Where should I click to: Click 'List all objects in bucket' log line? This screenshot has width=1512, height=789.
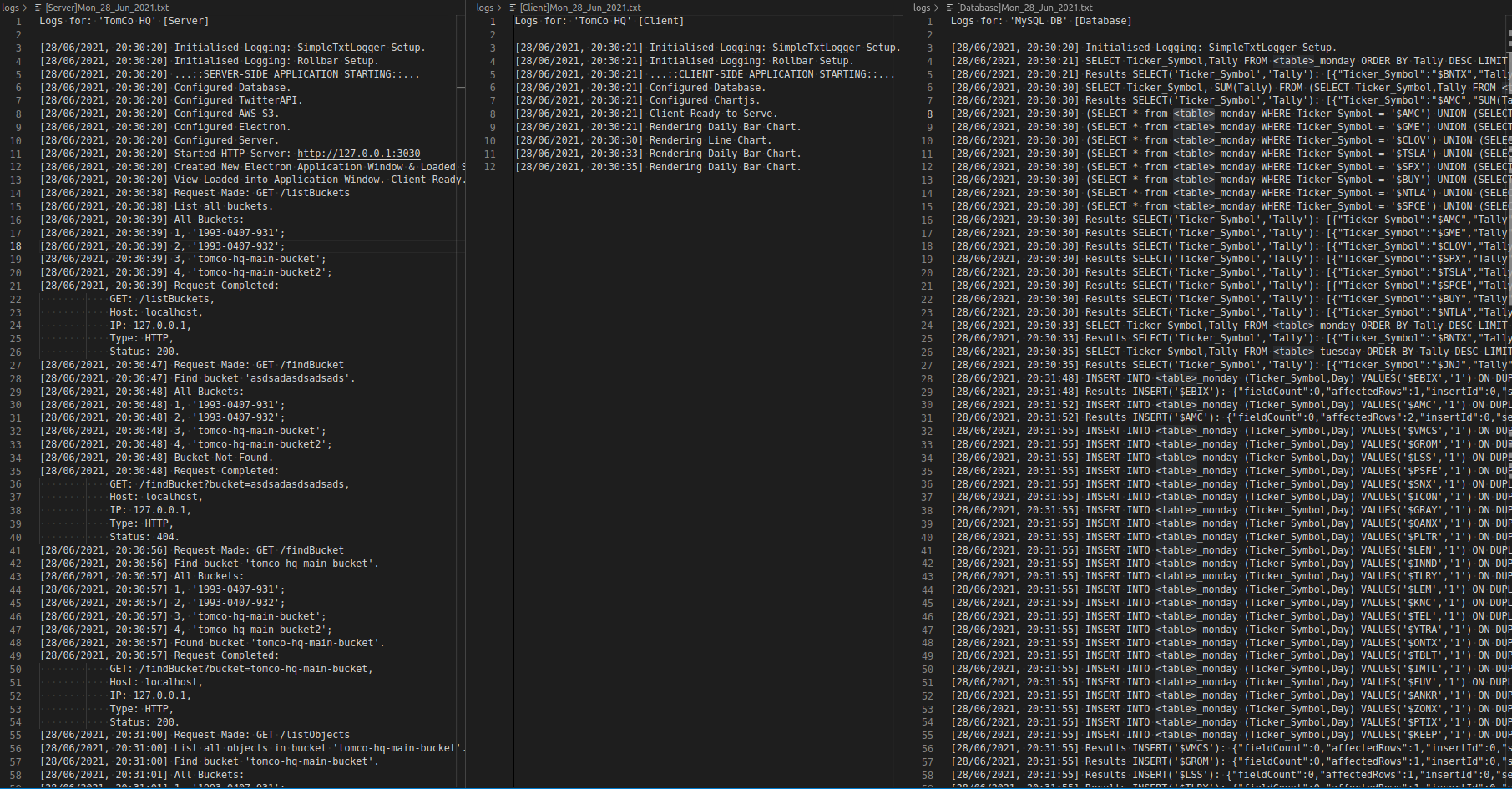coord(253,748)
